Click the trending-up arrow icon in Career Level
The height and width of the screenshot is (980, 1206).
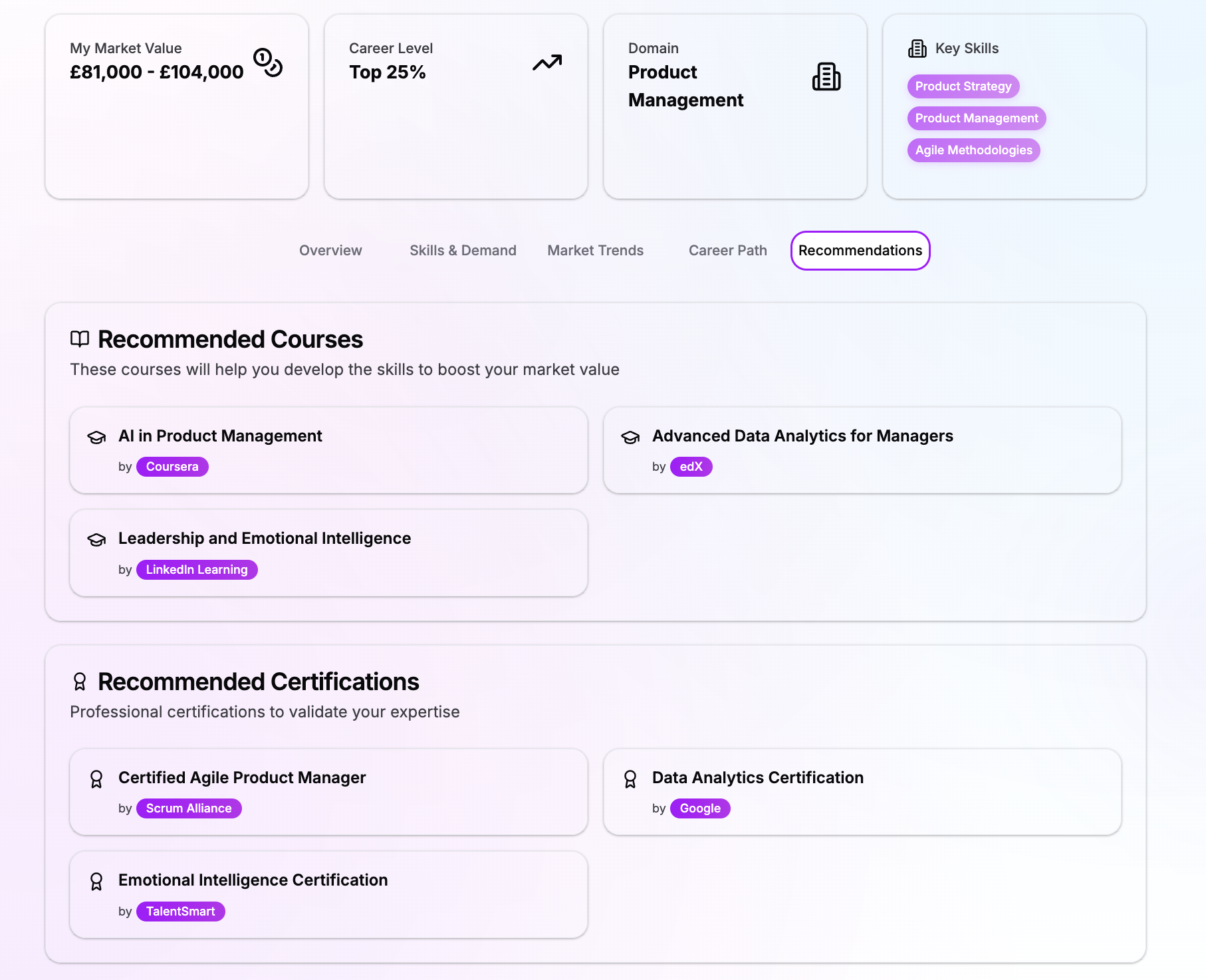point(547,62)
